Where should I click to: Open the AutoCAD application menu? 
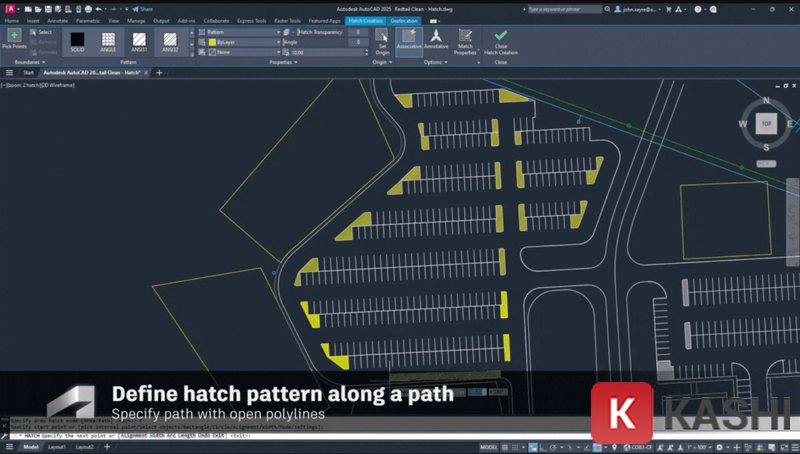coord(10,9)
